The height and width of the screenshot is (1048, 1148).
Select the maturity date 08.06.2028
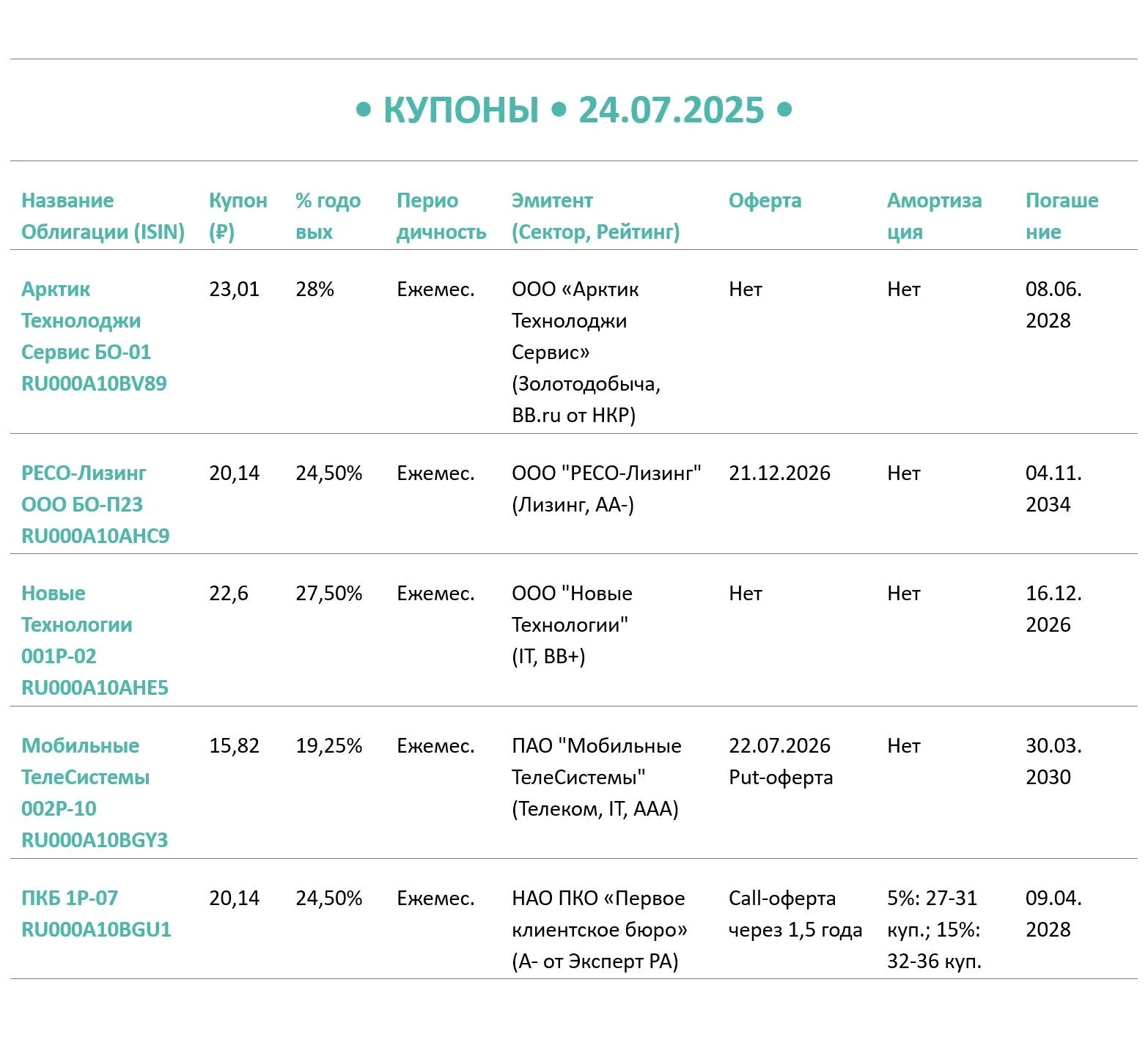[1053, 305]
